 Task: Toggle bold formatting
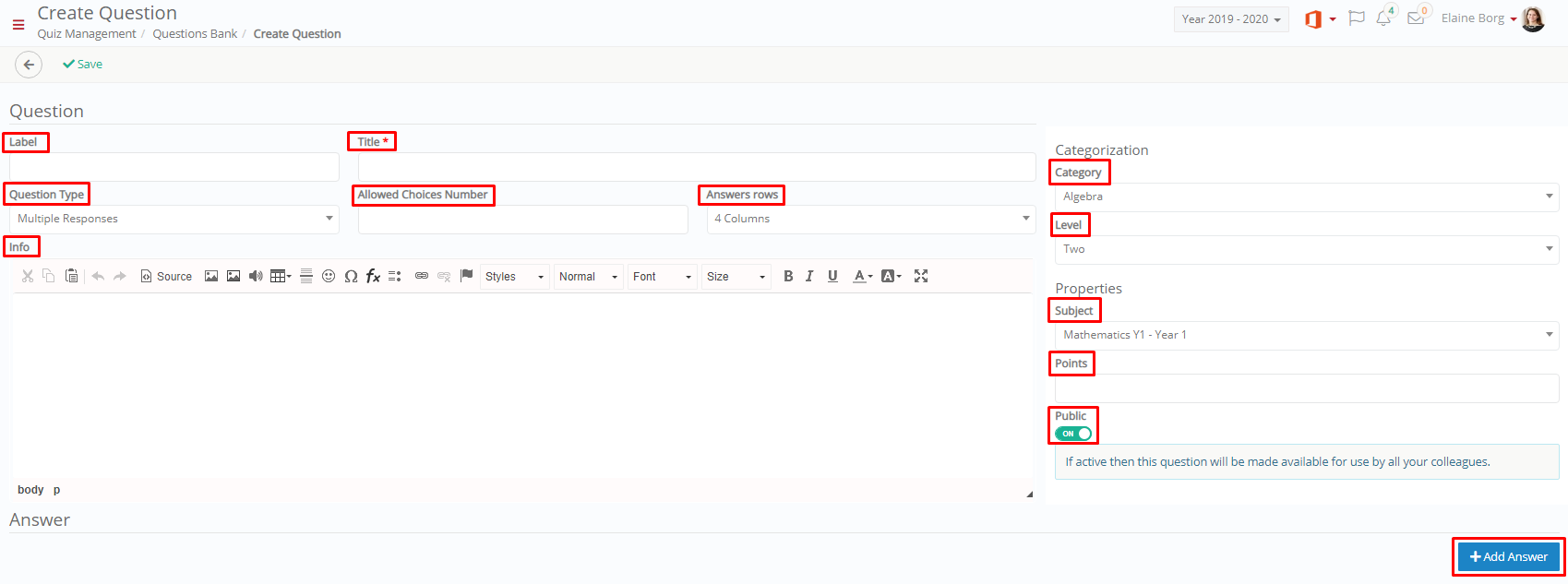788,276
